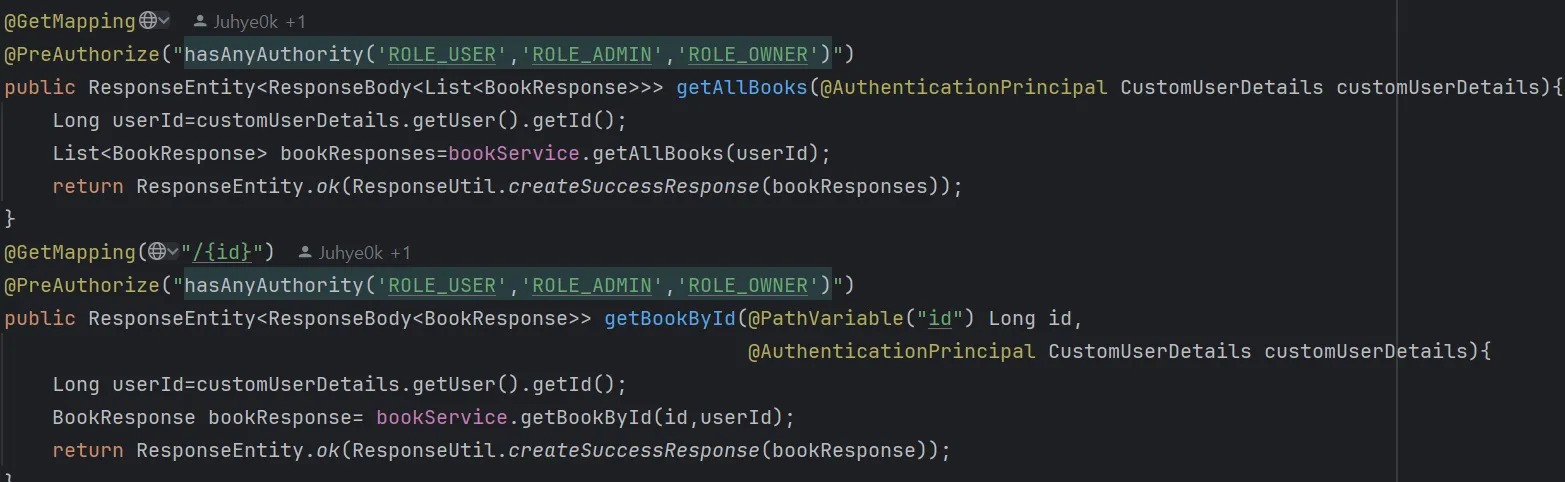Click author icon above getBookById method
The image size is (1565, 482).
tap(305, 253)
